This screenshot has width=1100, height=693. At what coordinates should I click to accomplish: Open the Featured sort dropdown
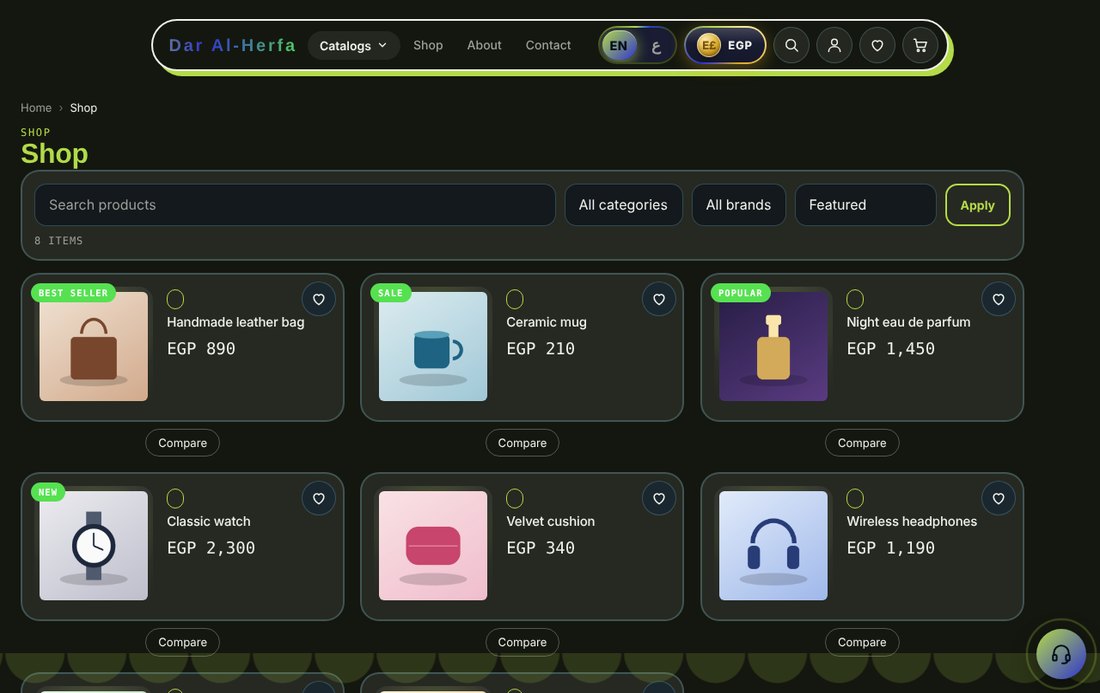point(865,205)
